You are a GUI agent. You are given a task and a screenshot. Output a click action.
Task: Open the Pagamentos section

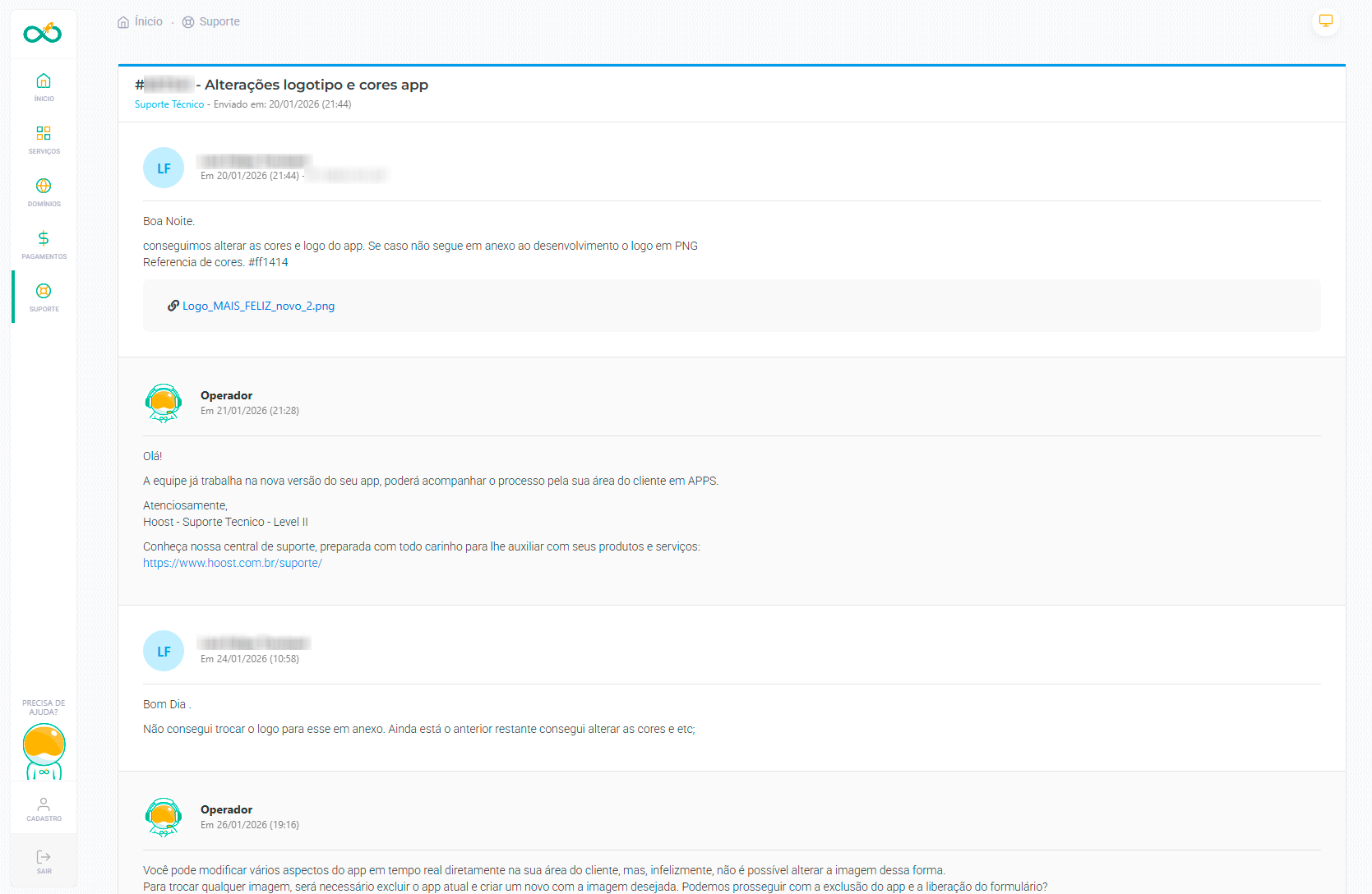pyautogui.click(x=44, y=244)
